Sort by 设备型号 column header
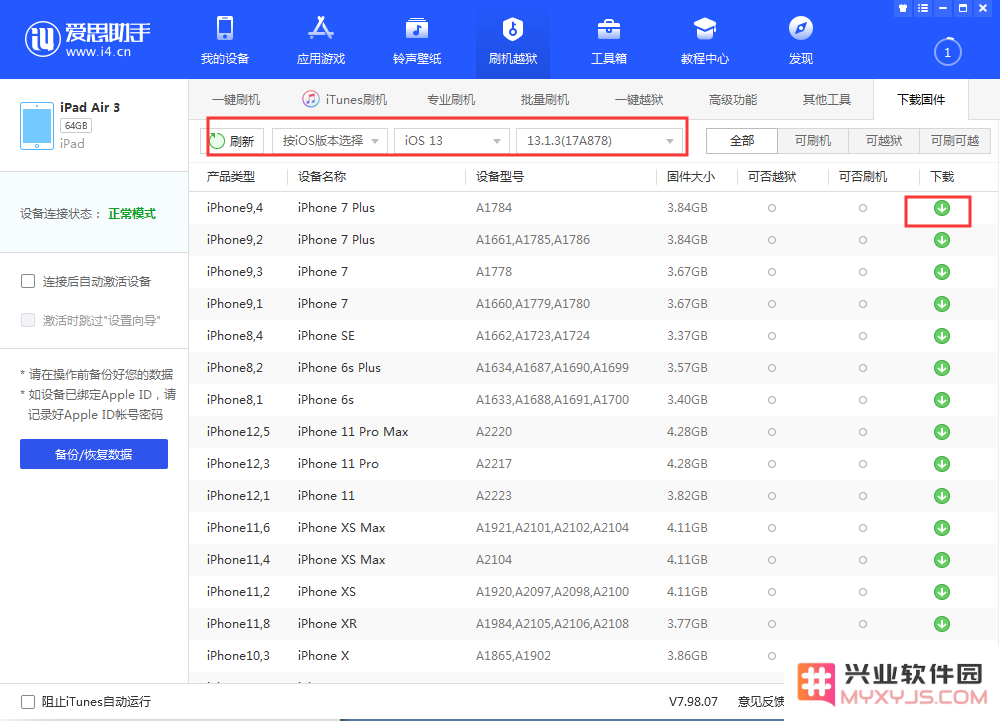The height and width of the screenshot is (721, 1000). (499, 177)
